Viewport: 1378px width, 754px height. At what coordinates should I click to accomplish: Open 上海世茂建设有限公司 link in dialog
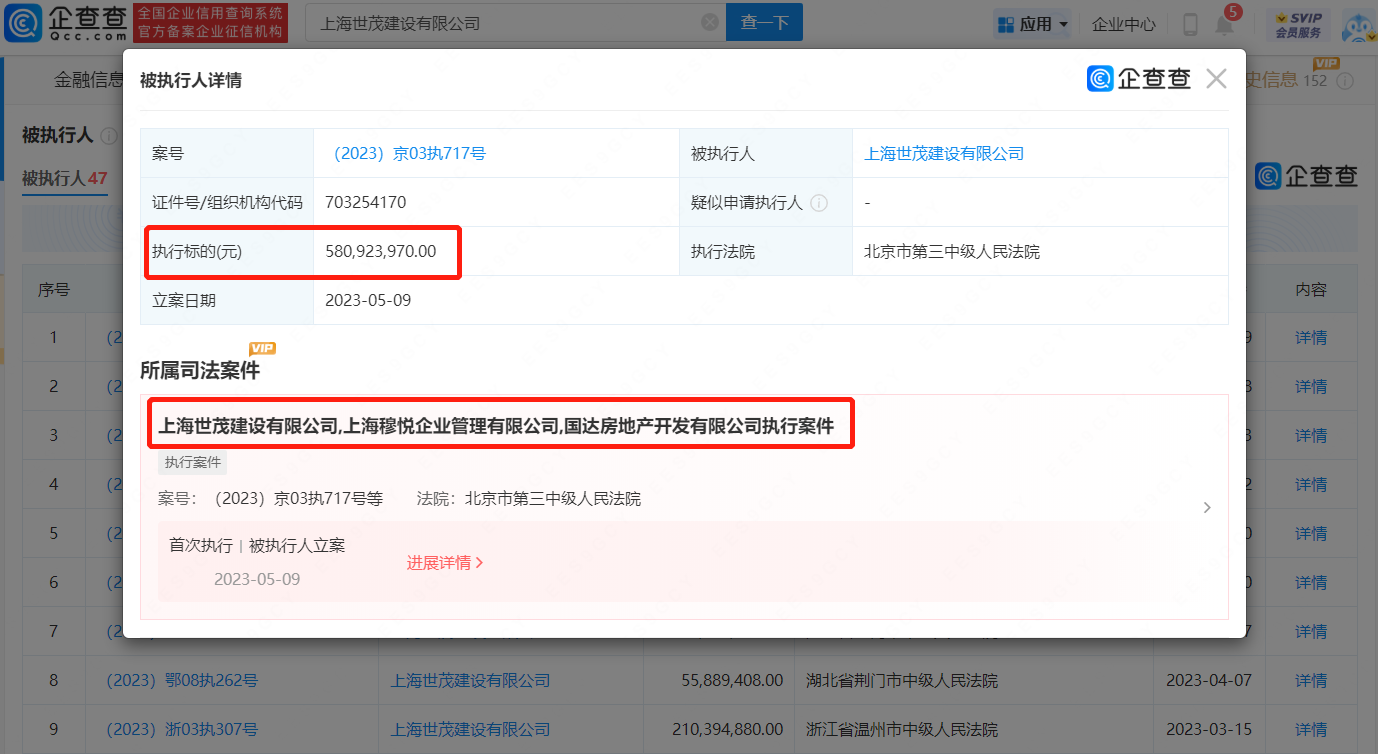(x=944, y=154)
